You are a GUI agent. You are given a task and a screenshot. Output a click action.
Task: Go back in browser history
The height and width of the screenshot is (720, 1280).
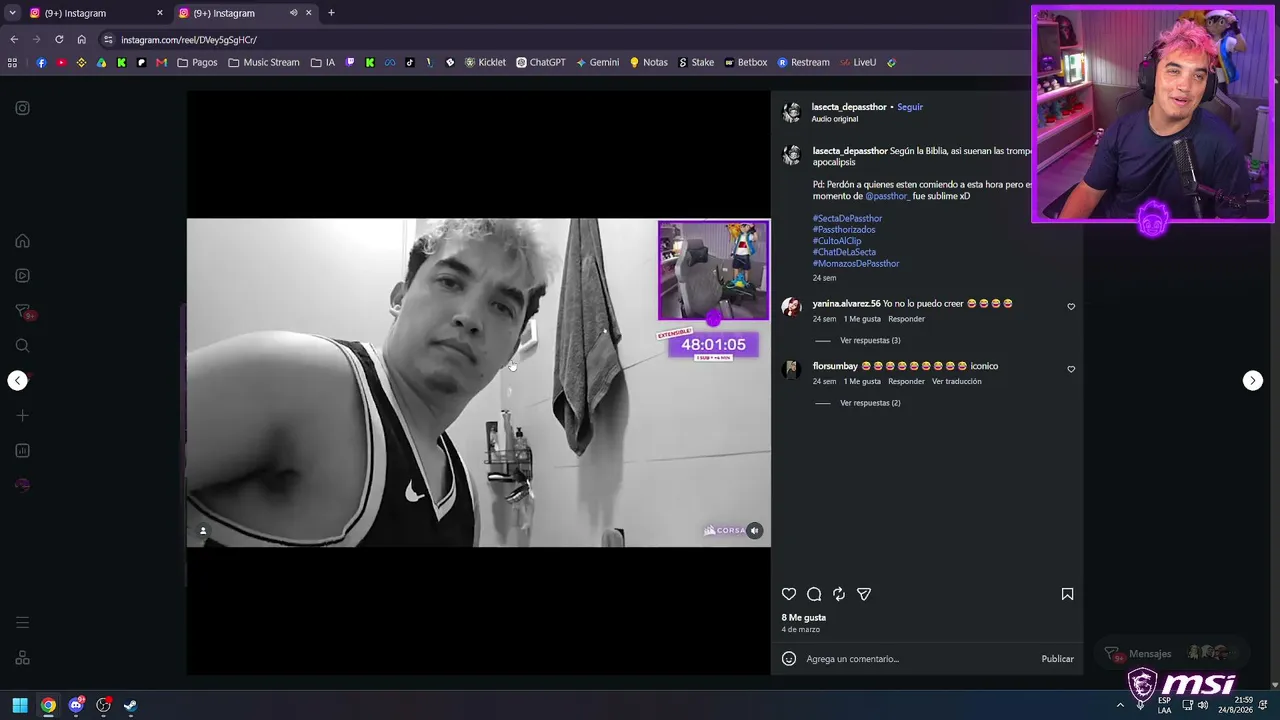click(14, 40)
